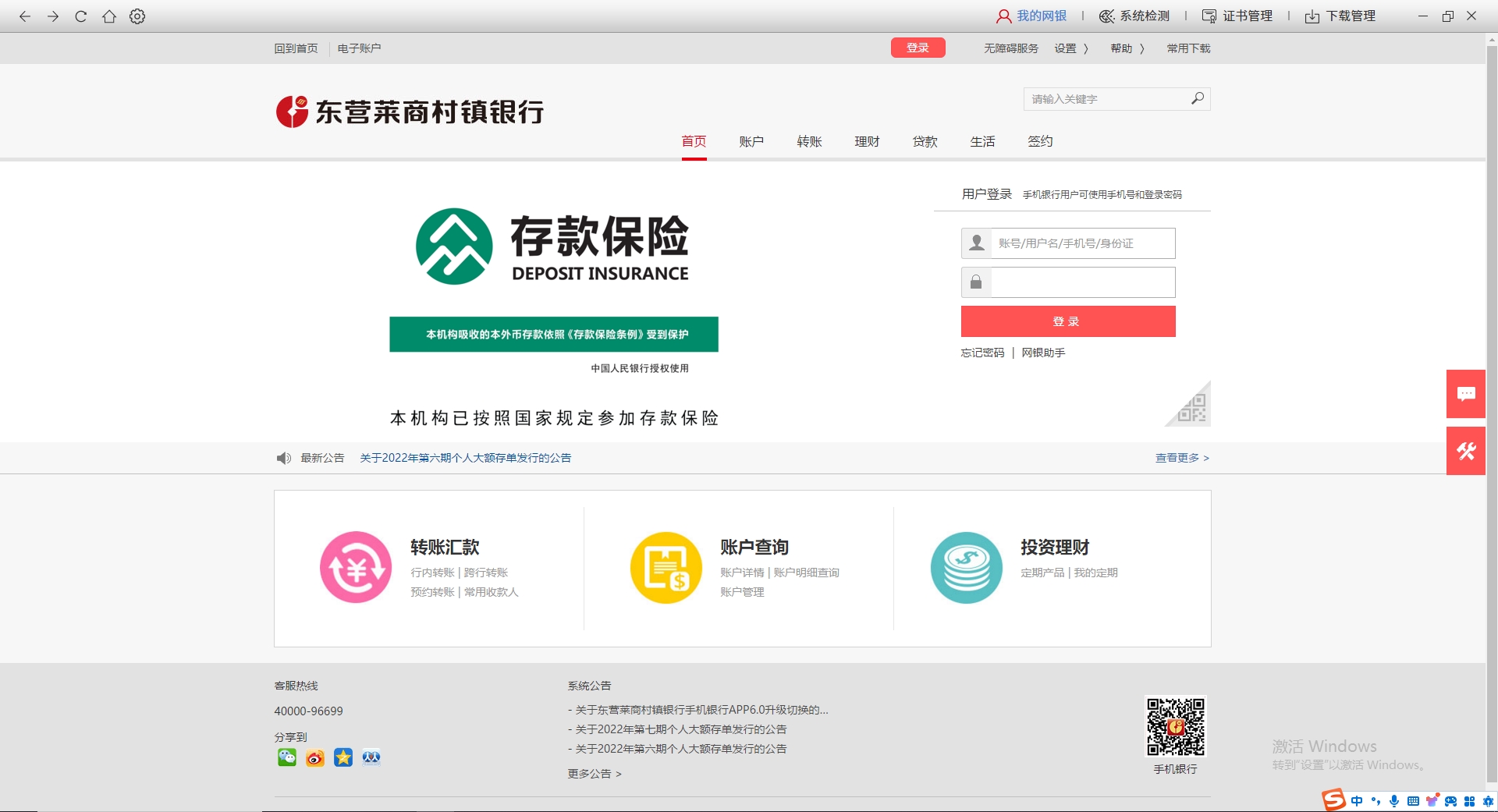1498x812 pixels.
Task: Click 网银助手 link
Action: 1043,353
